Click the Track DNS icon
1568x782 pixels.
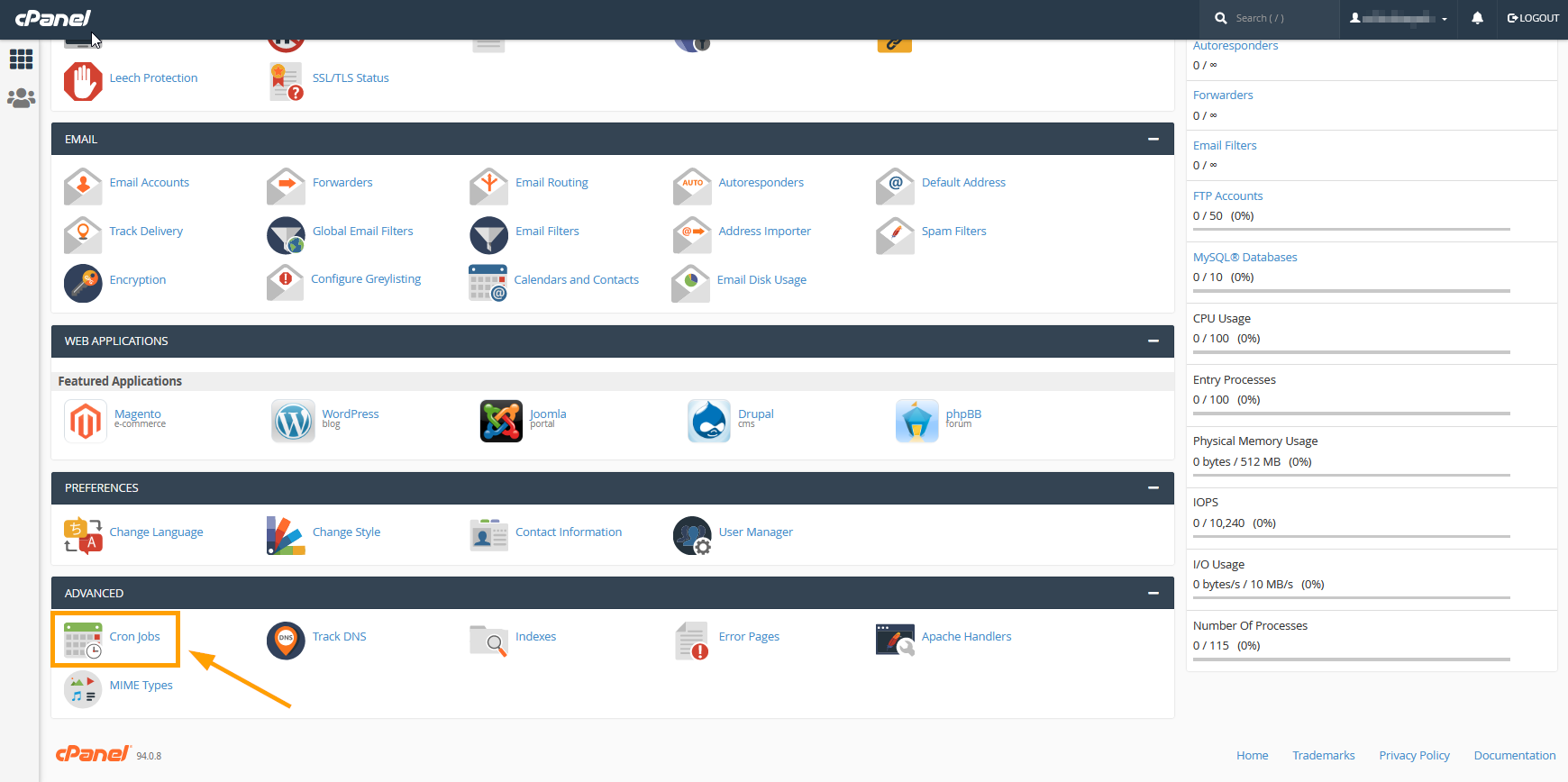point(286,640)
